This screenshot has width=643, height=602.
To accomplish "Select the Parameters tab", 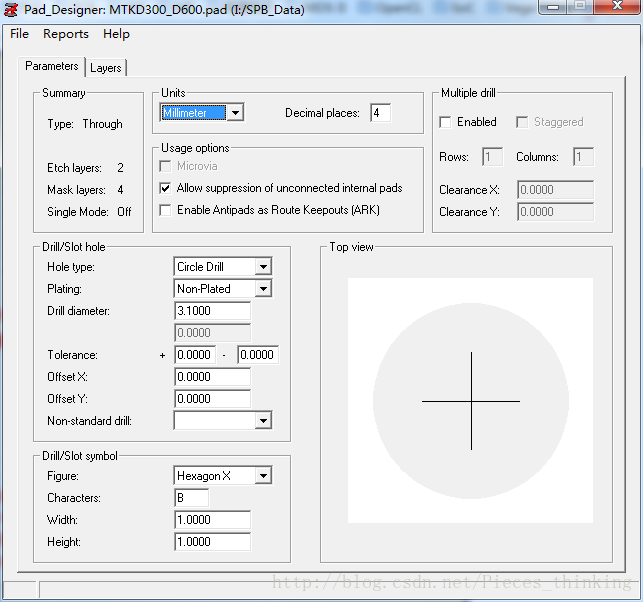I will [52, 67].
